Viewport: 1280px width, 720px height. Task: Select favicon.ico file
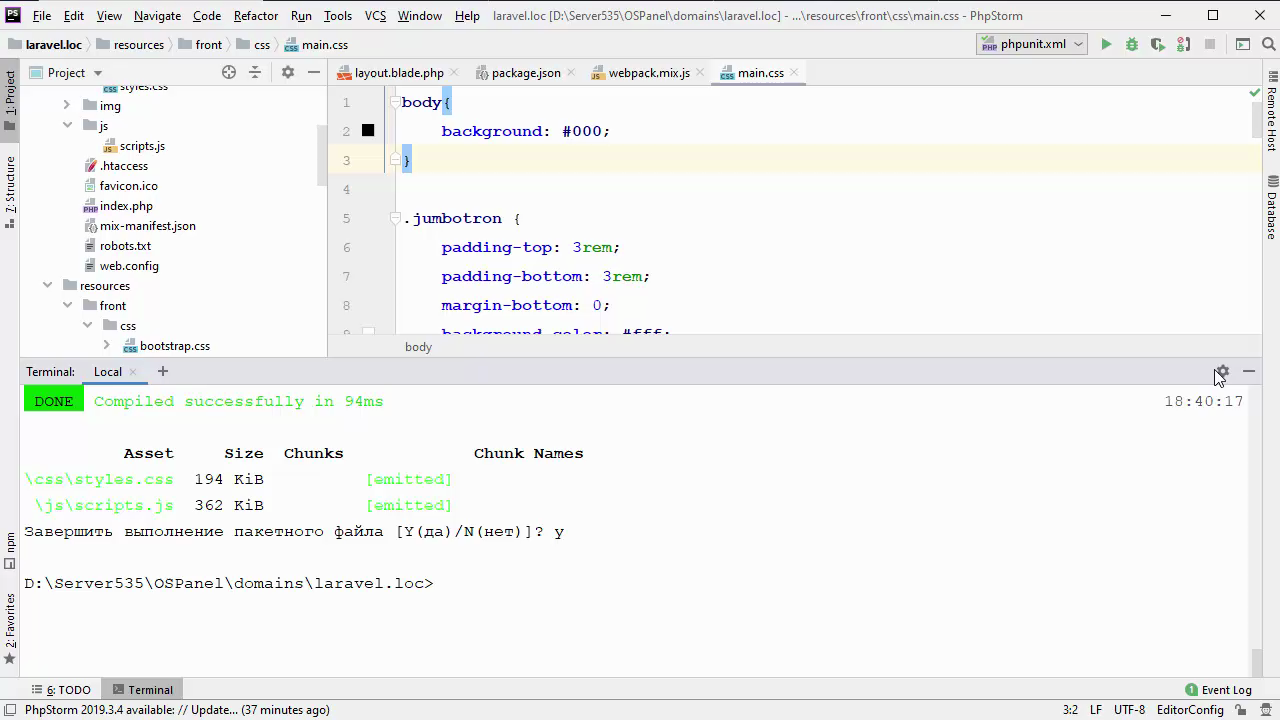[128, 186]
